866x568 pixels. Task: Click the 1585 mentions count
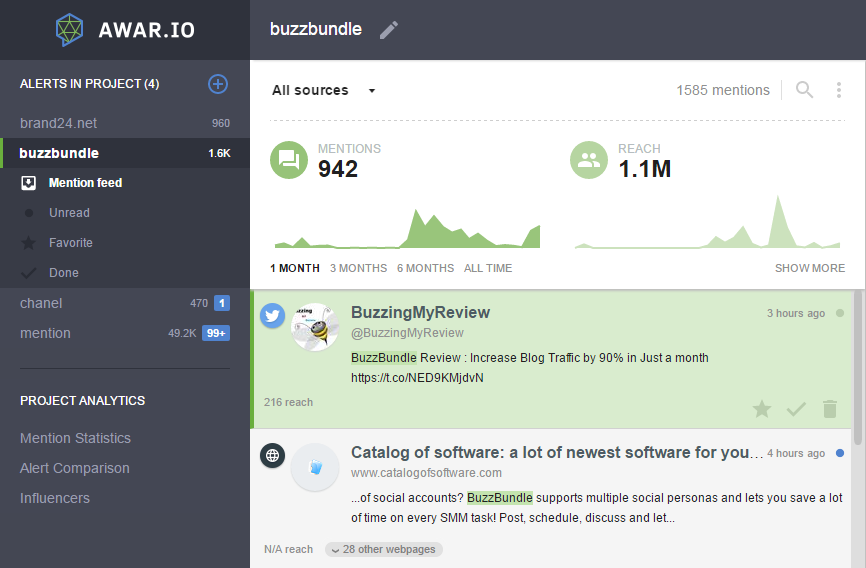[723, 90]
